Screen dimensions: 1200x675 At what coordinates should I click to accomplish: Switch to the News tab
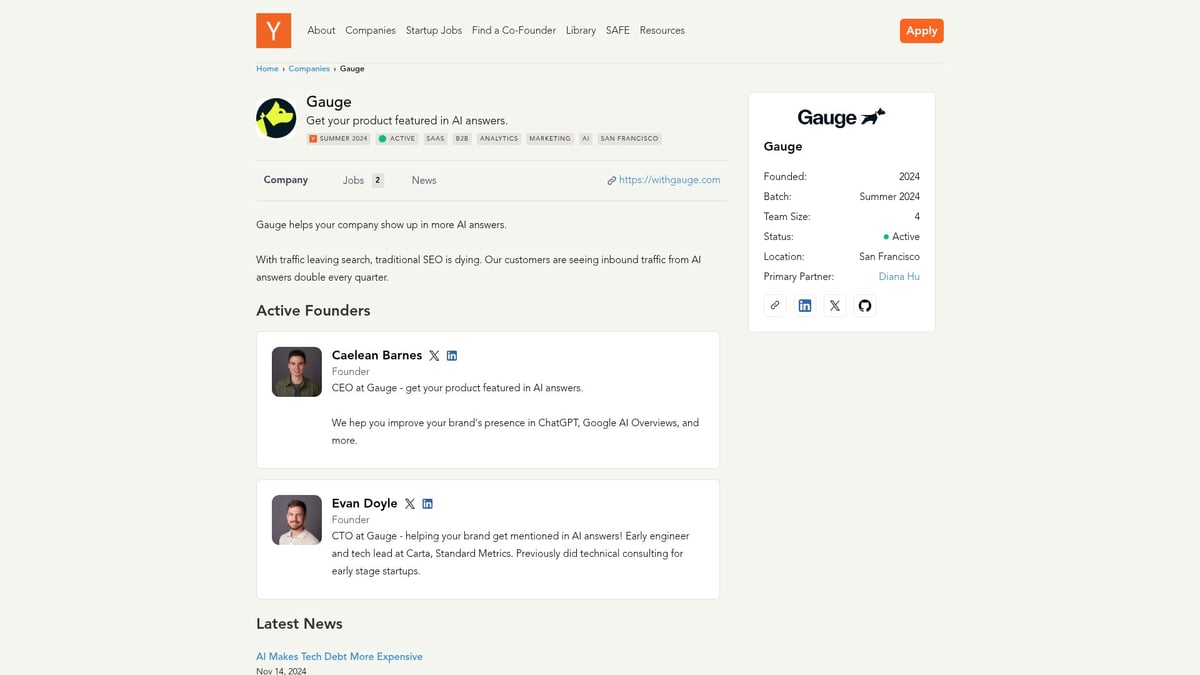click(424, 180)
